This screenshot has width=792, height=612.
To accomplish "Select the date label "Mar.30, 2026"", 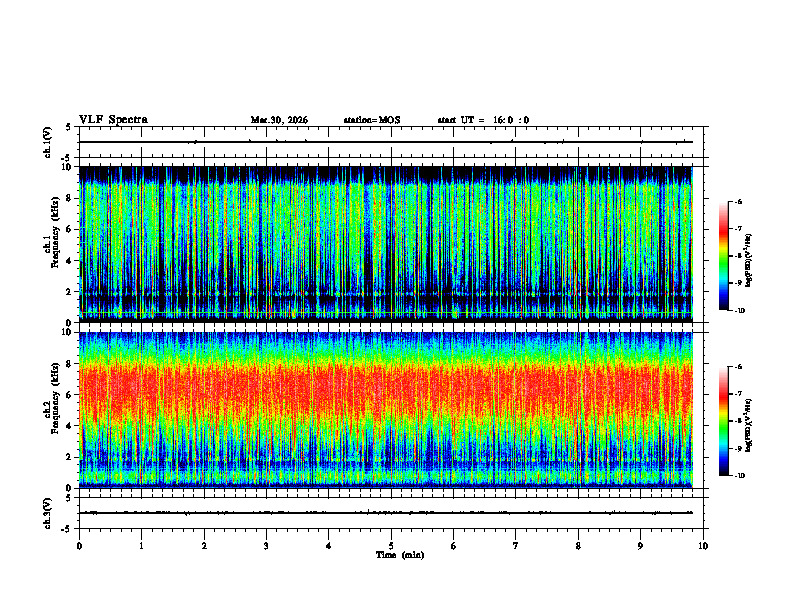I will [x=279, y=120].
